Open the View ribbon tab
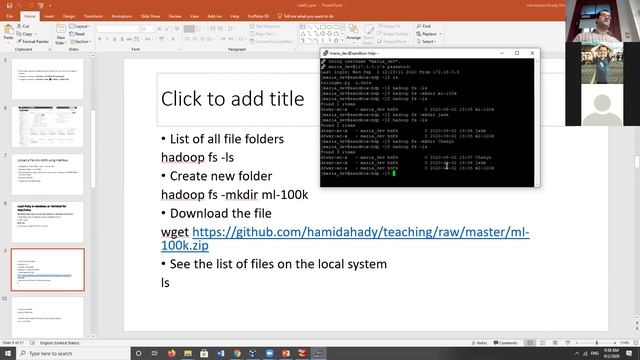The width and height of the screenshot is (640, 360). point(194,16)
